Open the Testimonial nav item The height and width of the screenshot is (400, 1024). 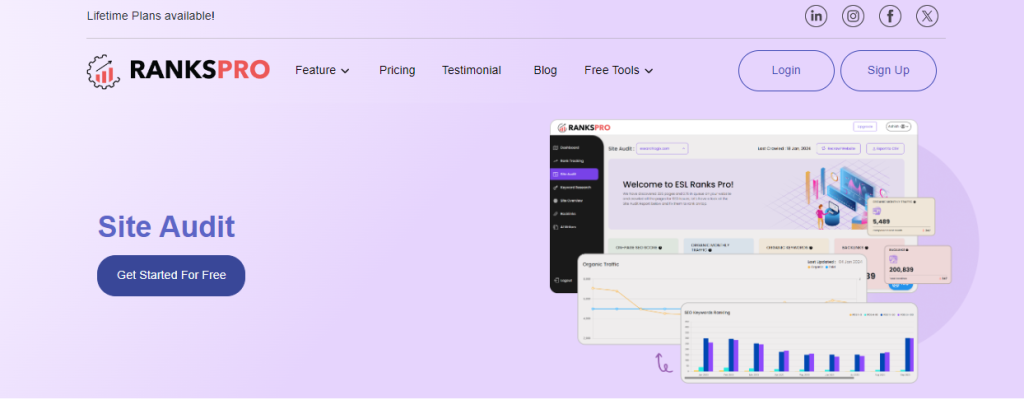pyautogui.click(x=472, y=71)
